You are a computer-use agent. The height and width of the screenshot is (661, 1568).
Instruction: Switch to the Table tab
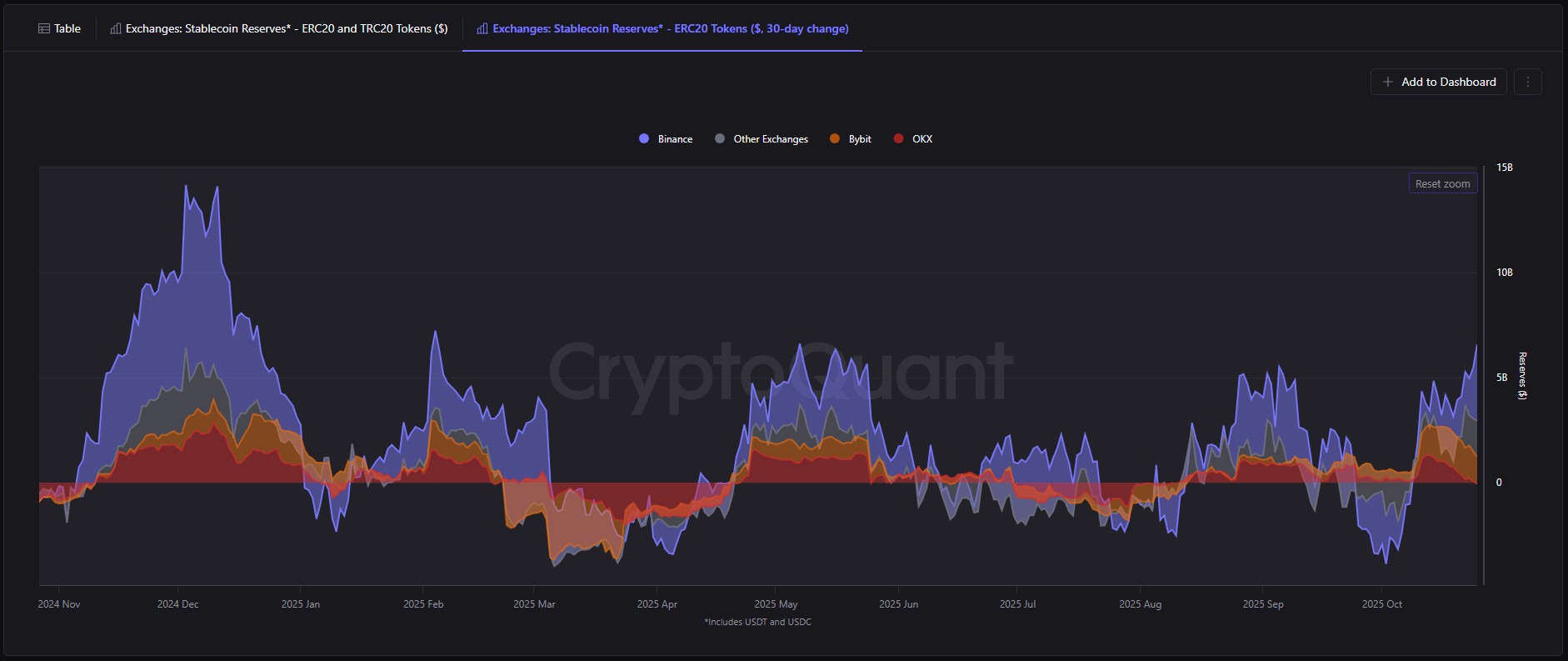(67, 28)
